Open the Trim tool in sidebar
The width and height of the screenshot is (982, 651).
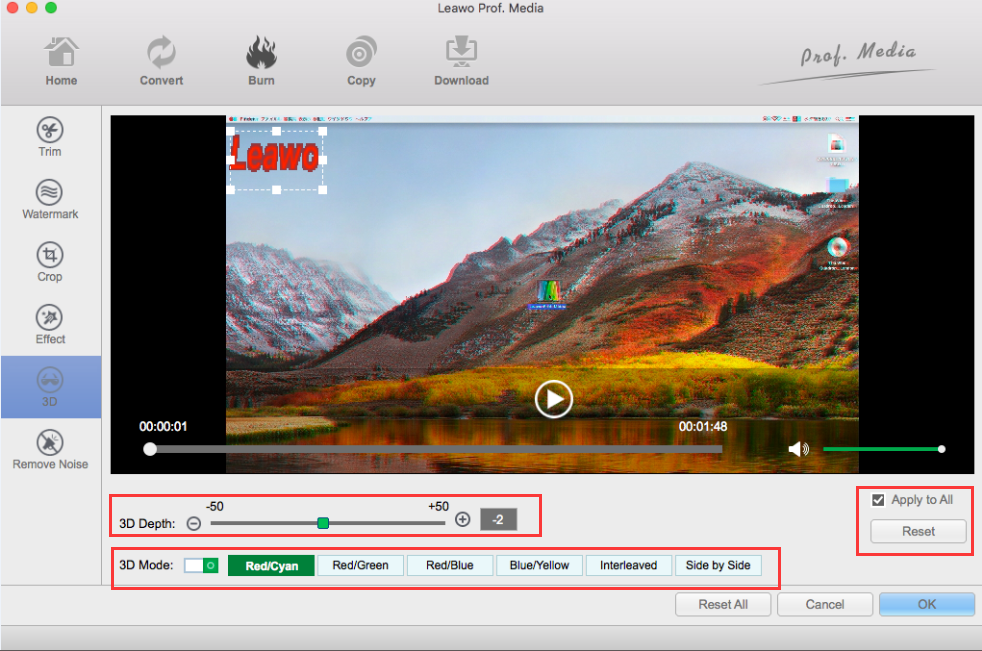(50, 137)
